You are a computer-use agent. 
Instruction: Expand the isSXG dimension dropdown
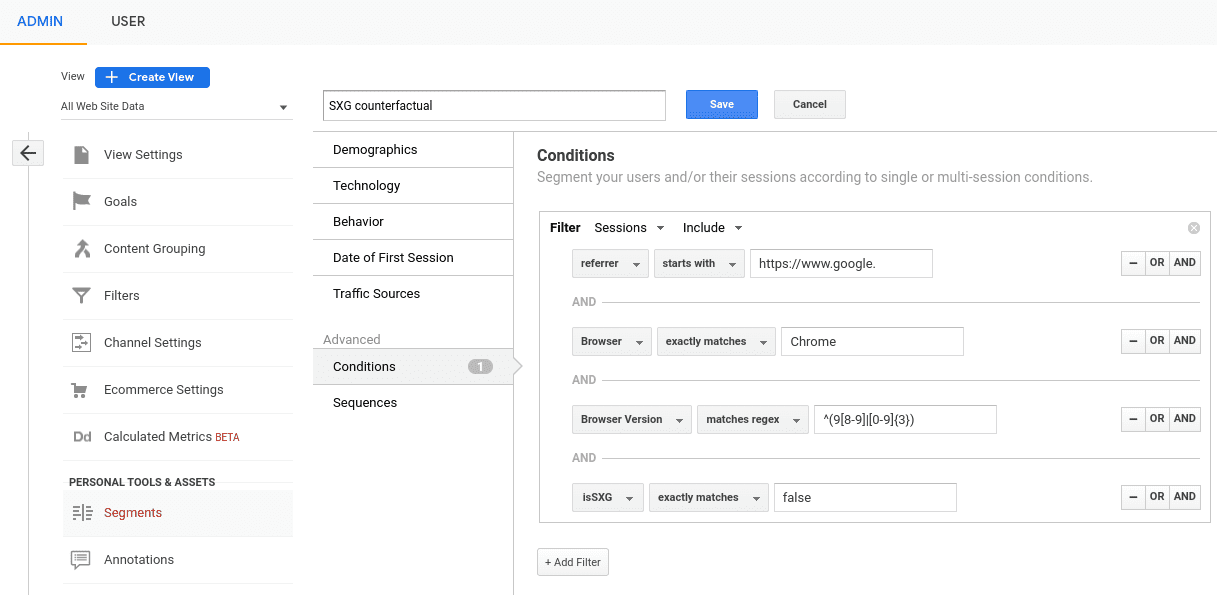[607, 497]
